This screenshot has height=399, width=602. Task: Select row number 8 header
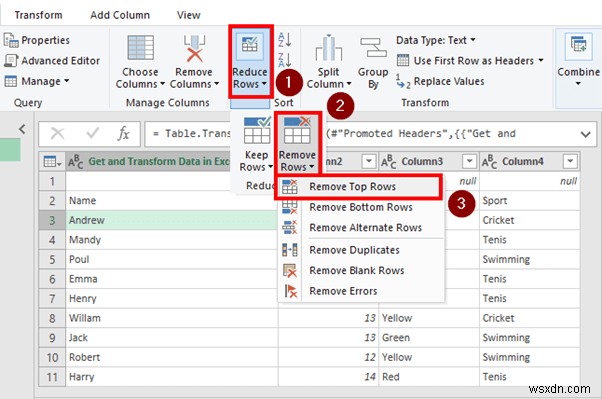[x=52, y=318]
